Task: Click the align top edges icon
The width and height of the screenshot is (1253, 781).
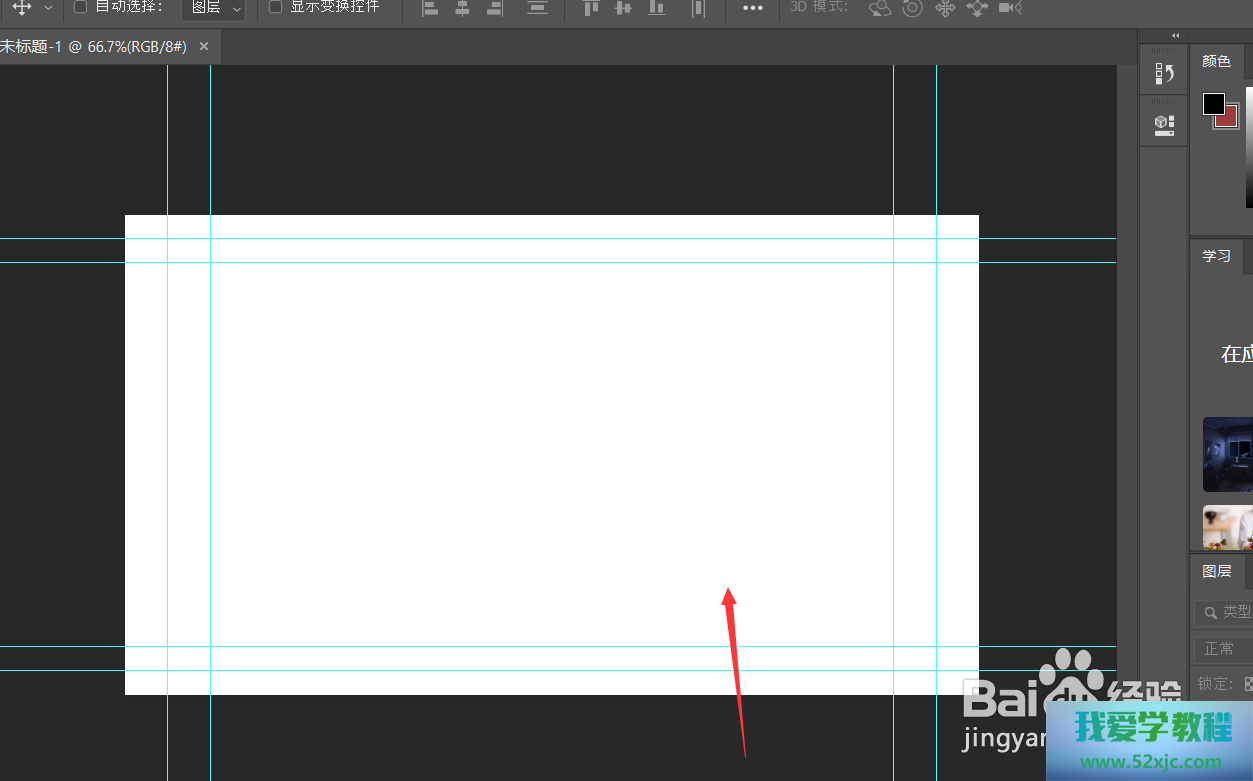Action: 591,8
